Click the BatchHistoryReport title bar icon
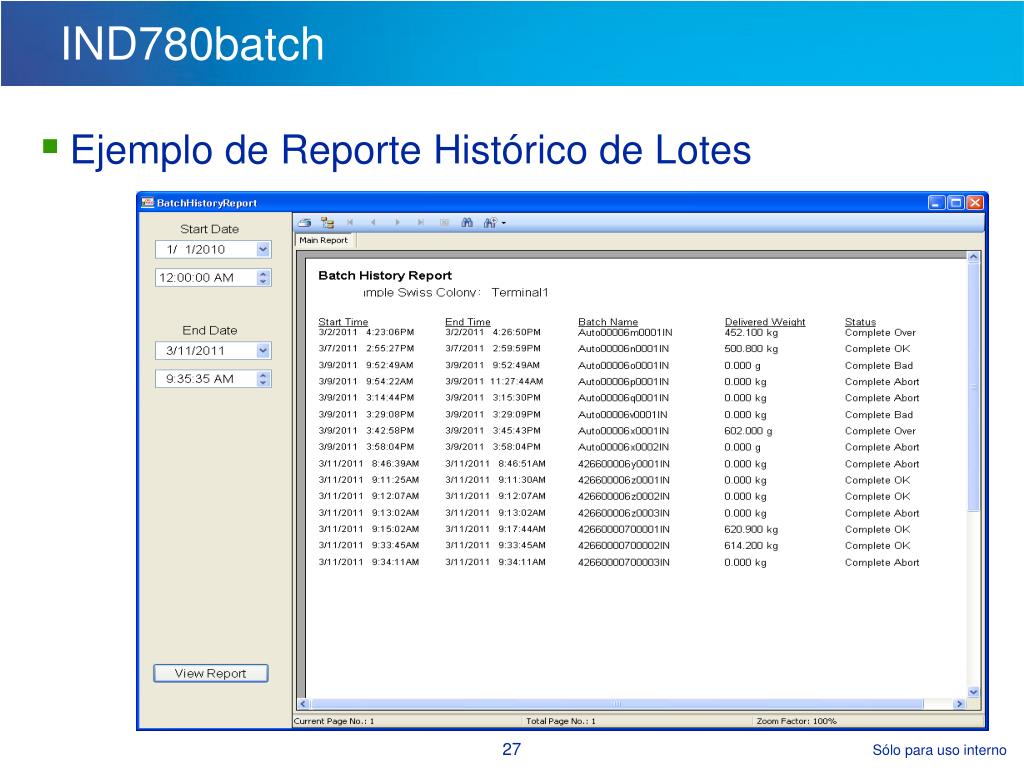Viewport: 1024px width, 768px height. 148,202
